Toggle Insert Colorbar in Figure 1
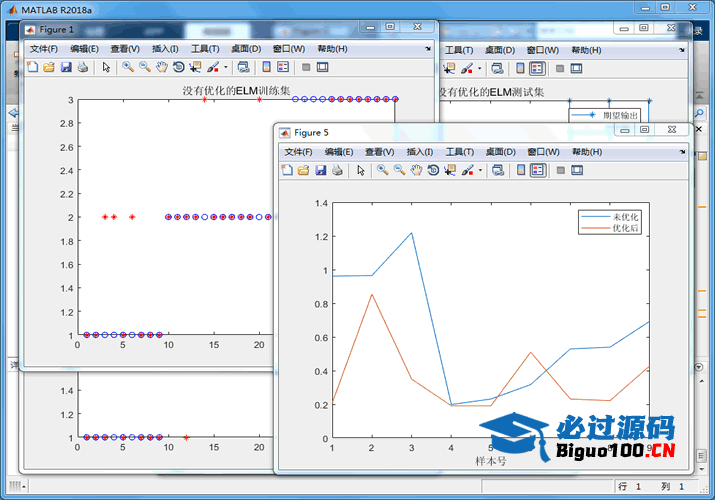The image size is (715, 500). [267, 67]
